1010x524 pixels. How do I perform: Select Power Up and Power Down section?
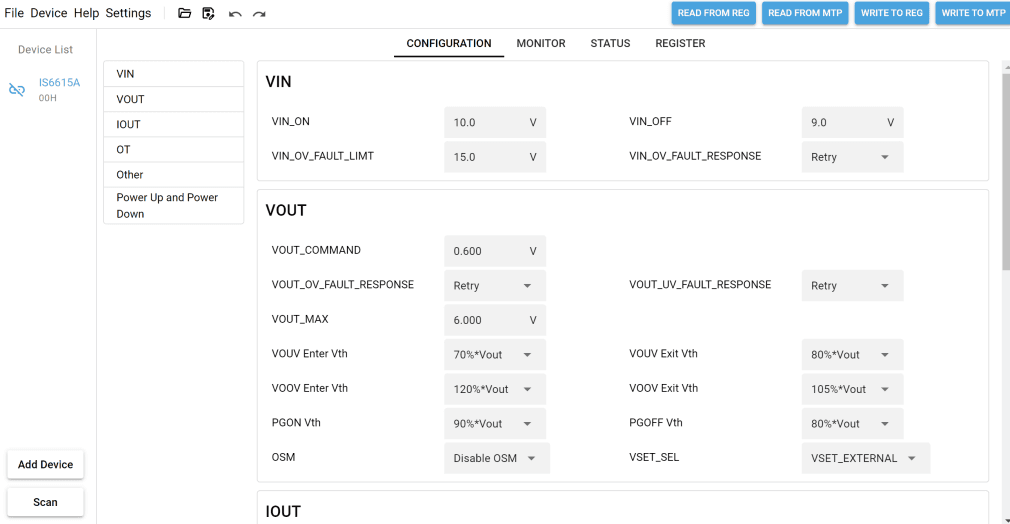point(173,206)
